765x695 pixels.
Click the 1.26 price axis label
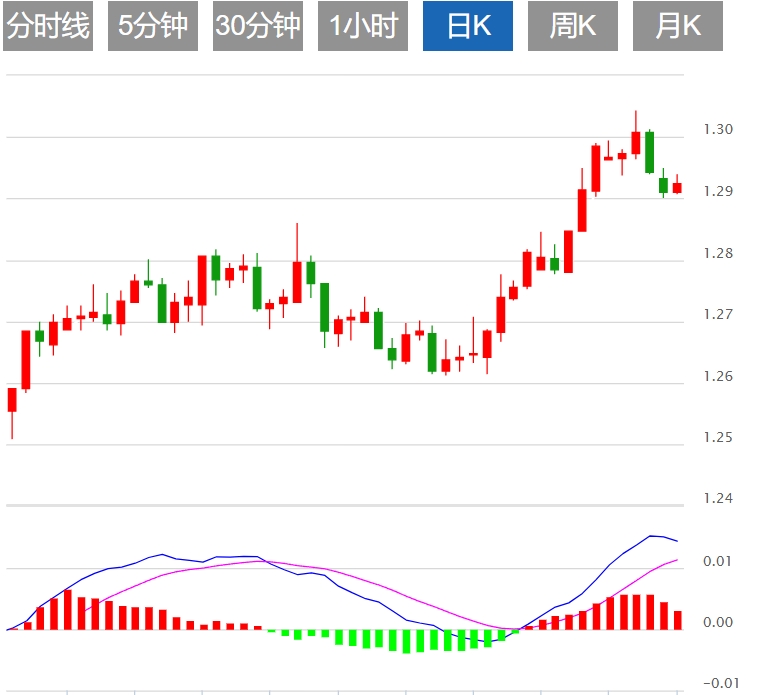click(718, 376)
